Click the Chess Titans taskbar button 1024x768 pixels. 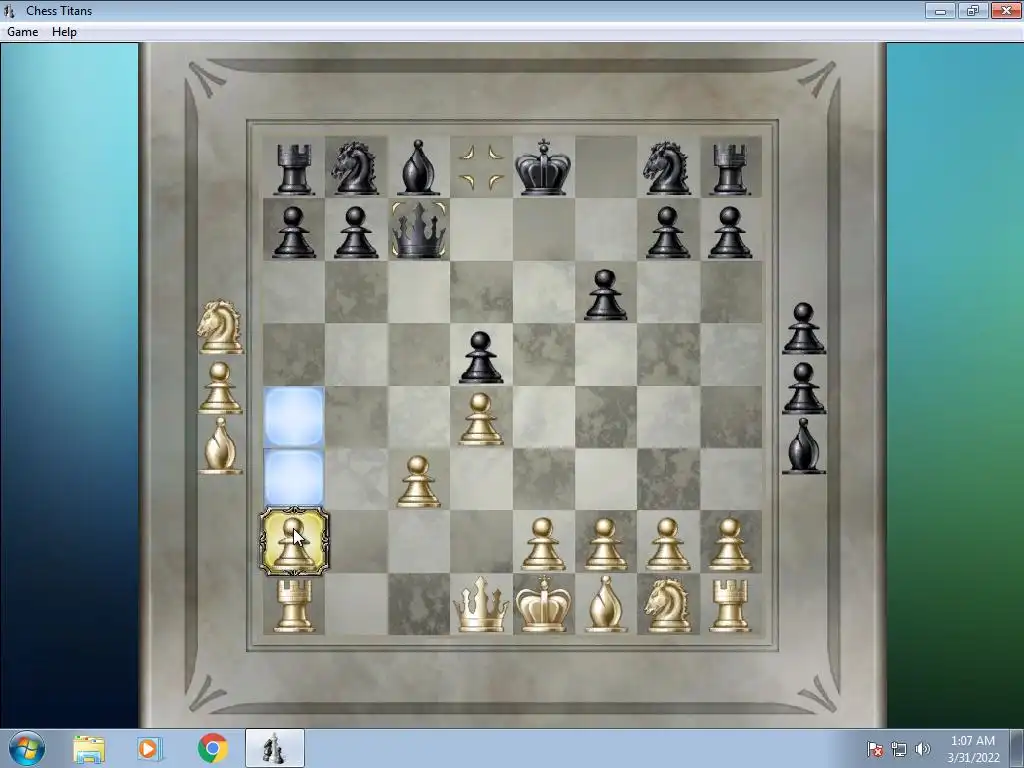tap(275, 748)
